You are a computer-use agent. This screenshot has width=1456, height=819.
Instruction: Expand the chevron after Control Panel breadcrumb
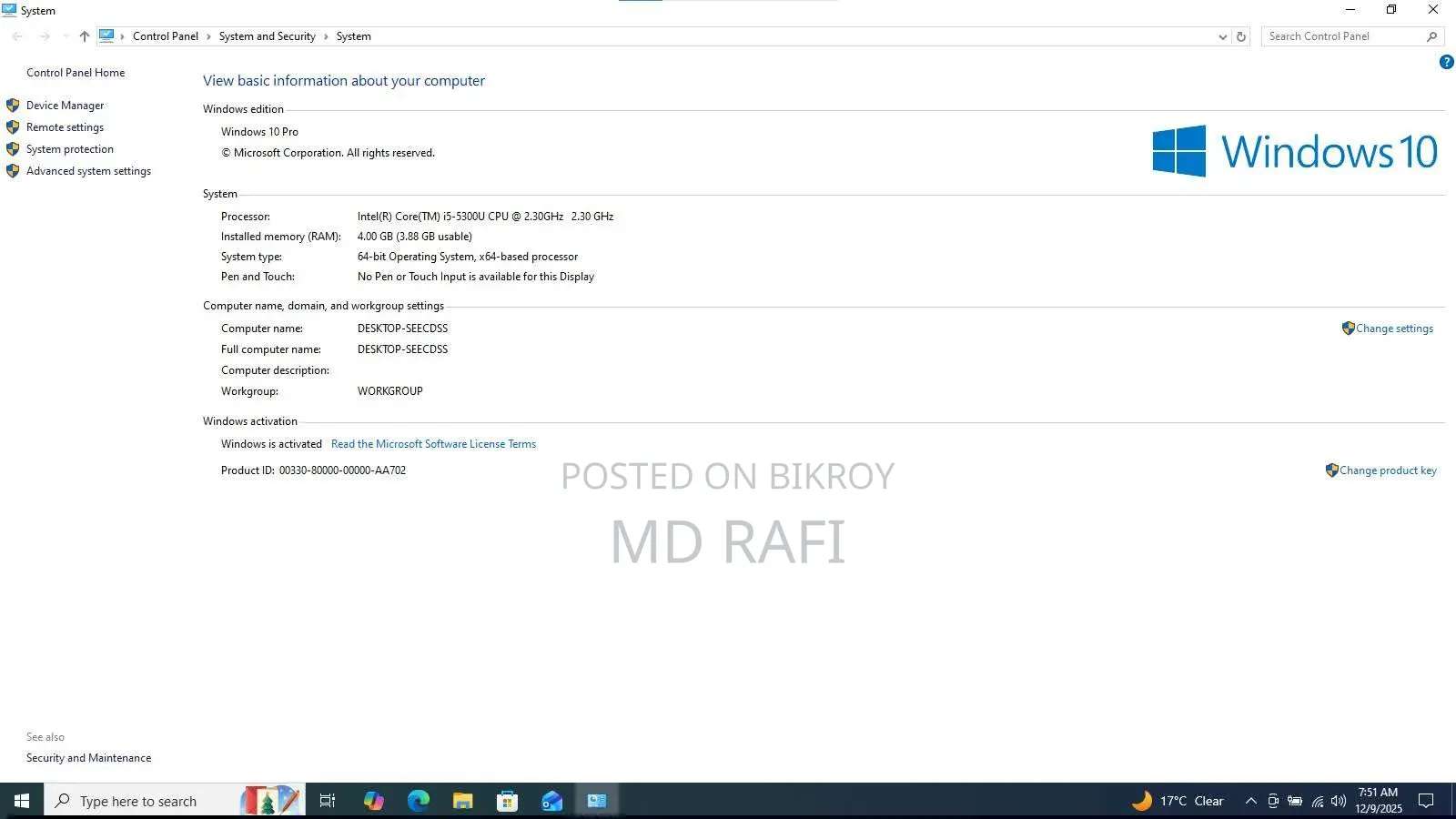coord(208,36)
